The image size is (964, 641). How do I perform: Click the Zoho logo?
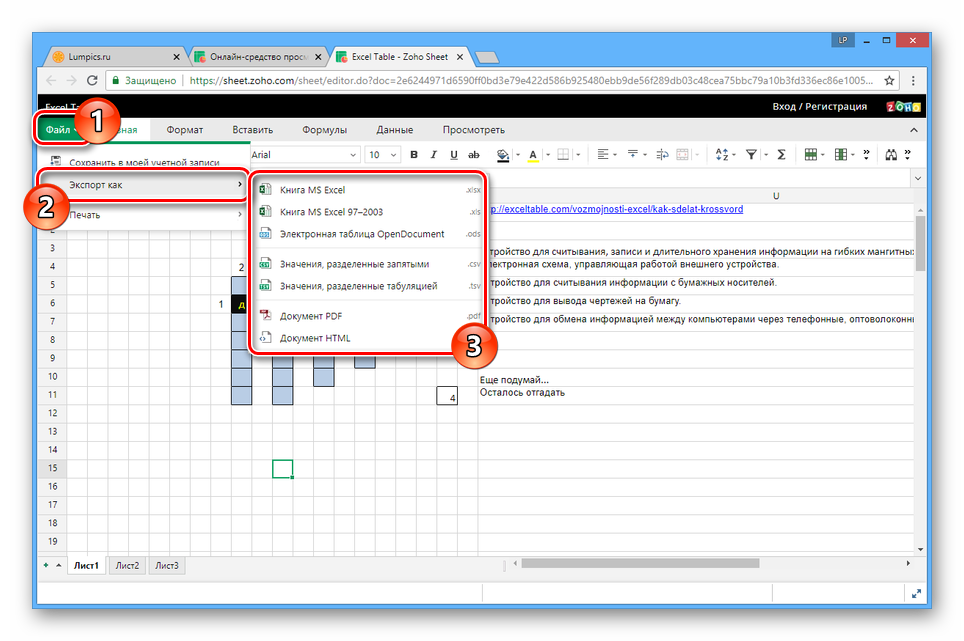(903, 106)
